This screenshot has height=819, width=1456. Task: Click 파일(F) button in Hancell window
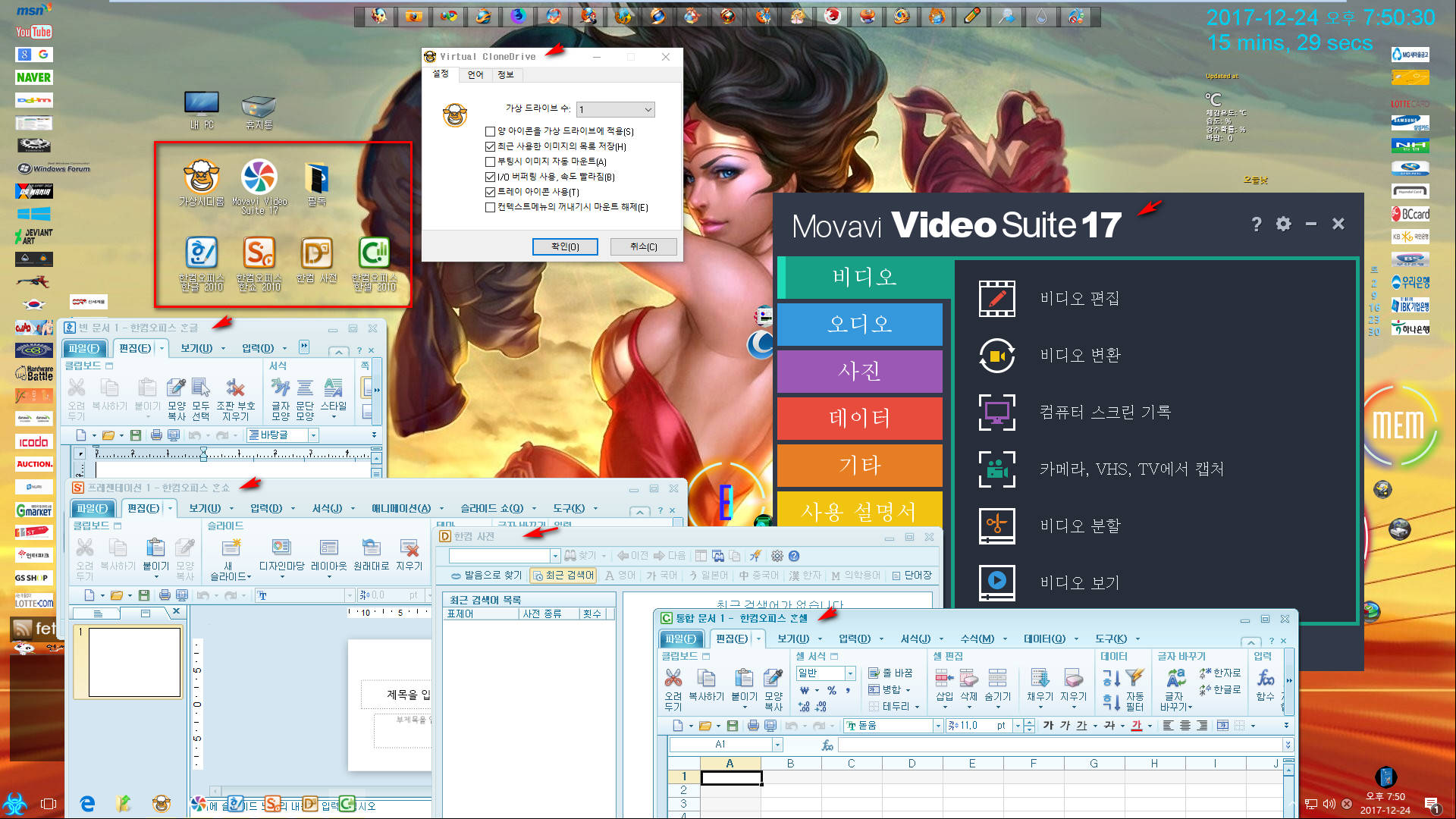679,639
